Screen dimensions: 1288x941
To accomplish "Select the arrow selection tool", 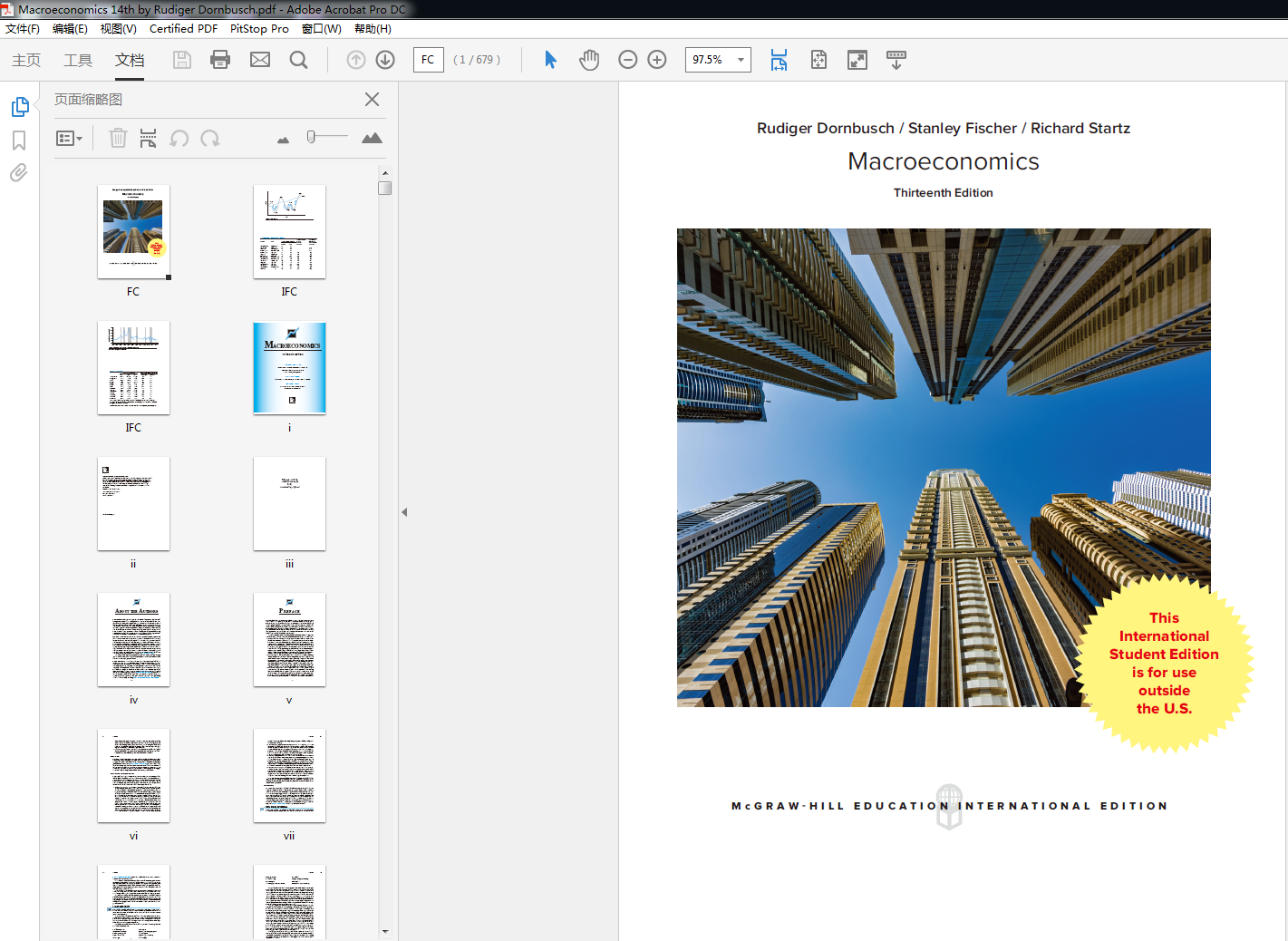I will [x=550, y=60].
